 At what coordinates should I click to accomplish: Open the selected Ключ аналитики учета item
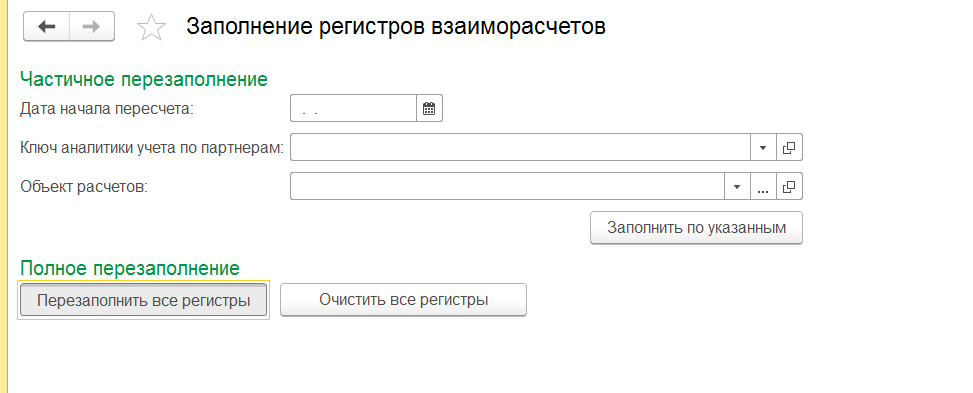(x=789, y=147)
